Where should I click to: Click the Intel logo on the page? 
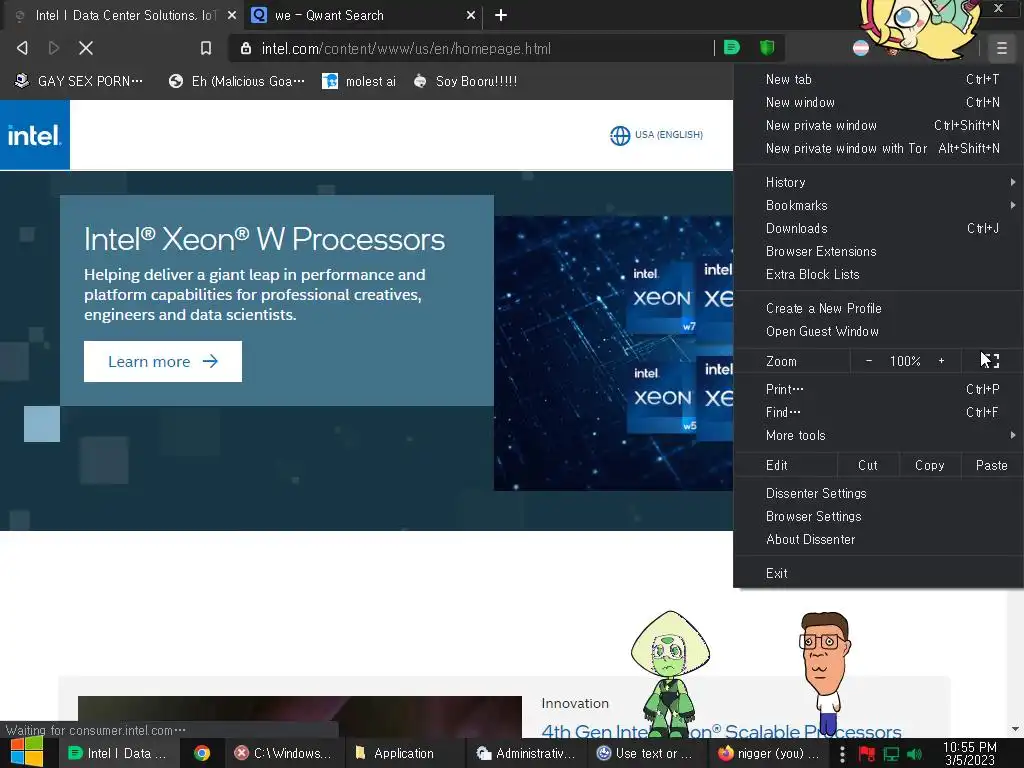click(x=35, y=135)
